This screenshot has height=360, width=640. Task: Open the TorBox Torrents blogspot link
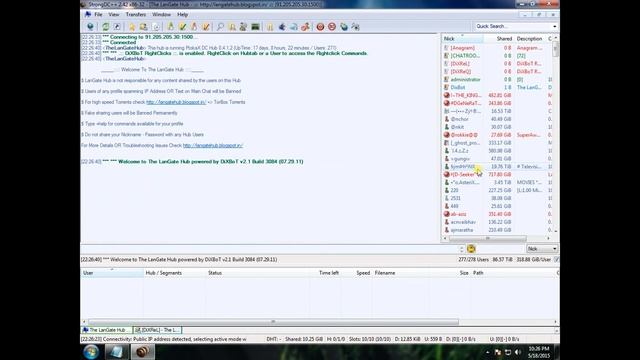coord(176,102)
